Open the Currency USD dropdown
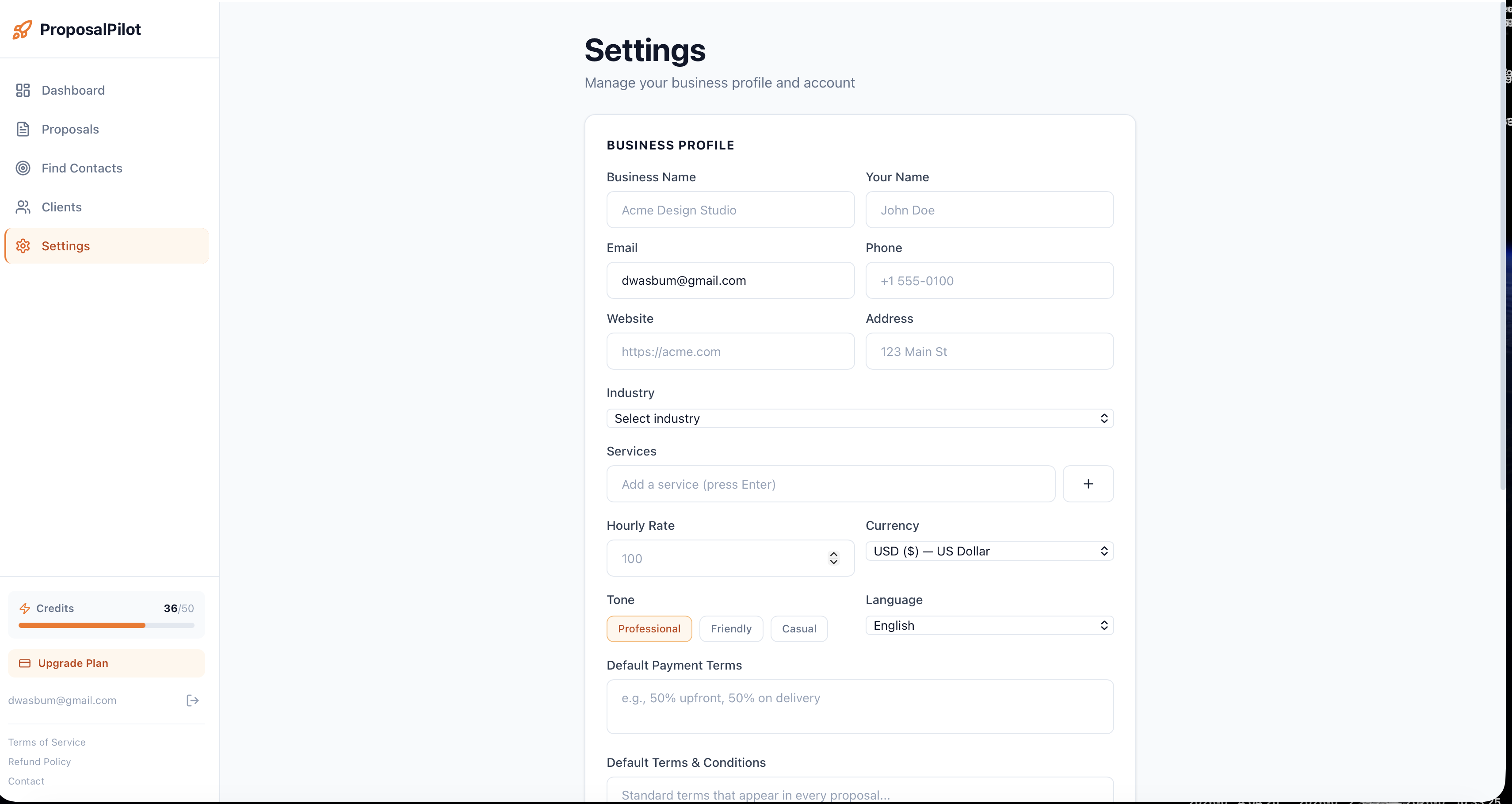1512x804 pixels. tap(989, 551)
